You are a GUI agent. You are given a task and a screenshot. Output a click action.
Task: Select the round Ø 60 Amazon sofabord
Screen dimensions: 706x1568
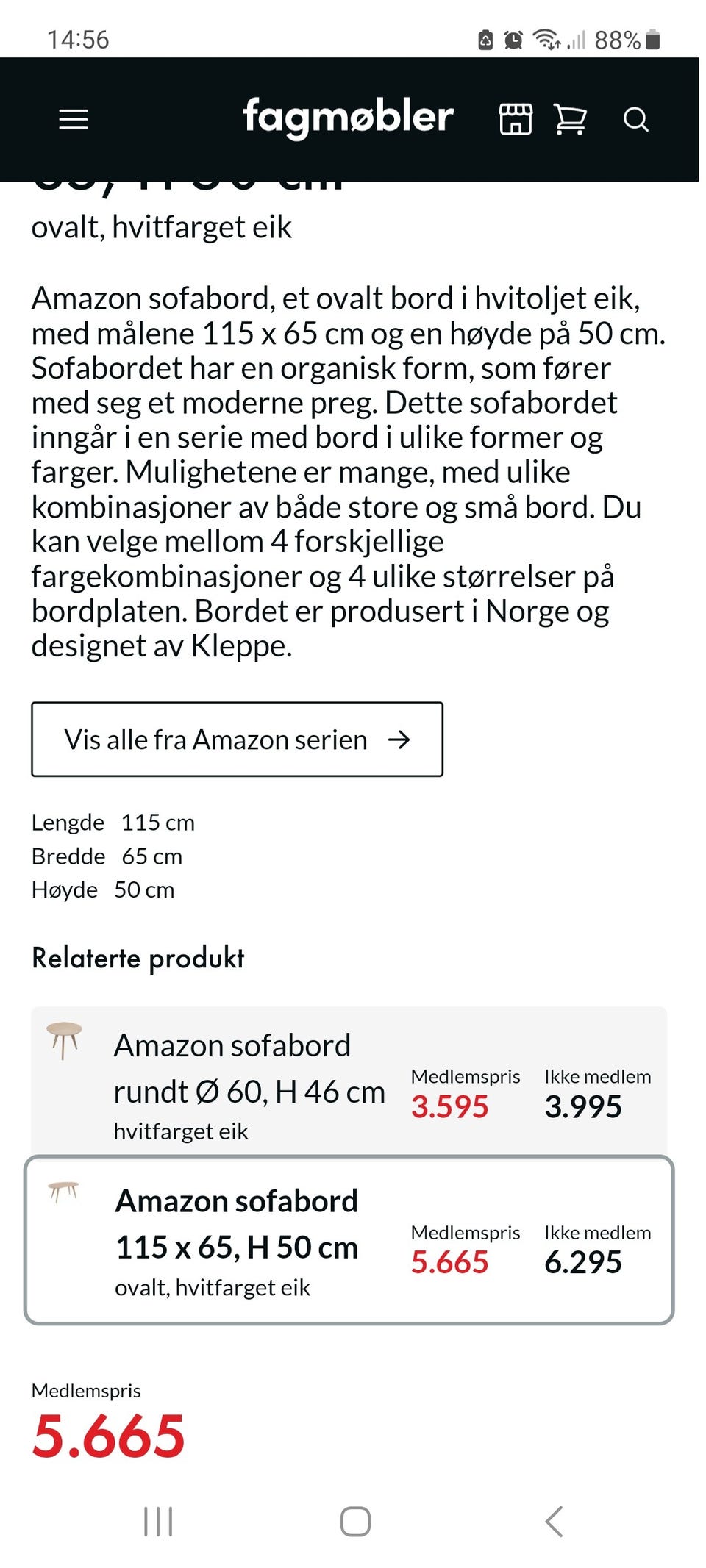pos(349,1082)
